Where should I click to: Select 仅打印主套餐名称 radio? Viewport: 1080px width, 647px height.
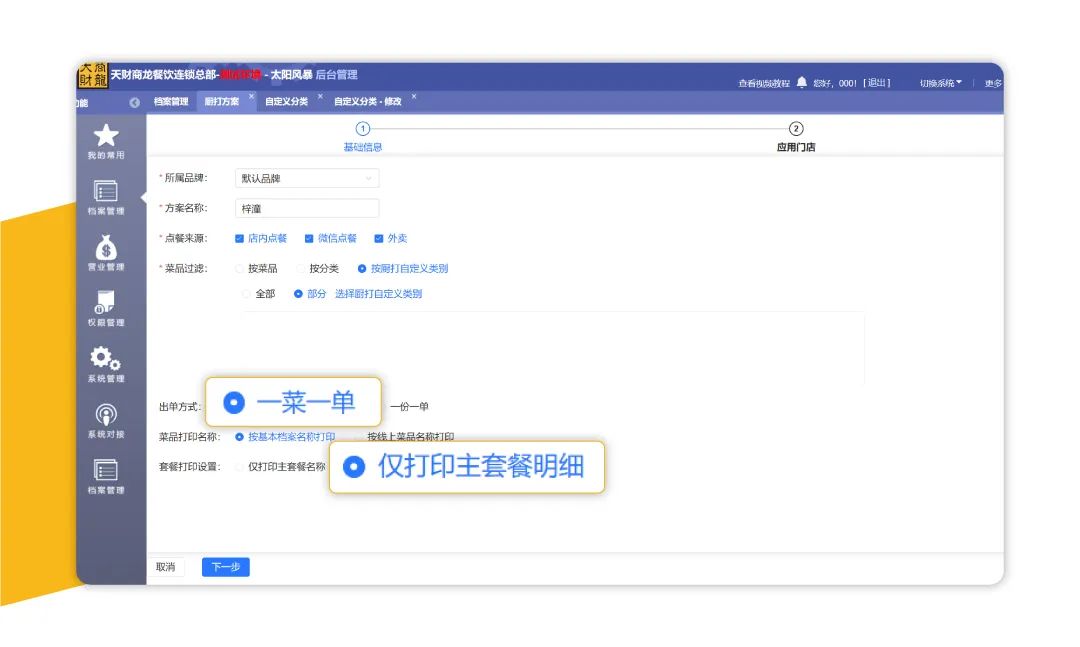[240, 467]
